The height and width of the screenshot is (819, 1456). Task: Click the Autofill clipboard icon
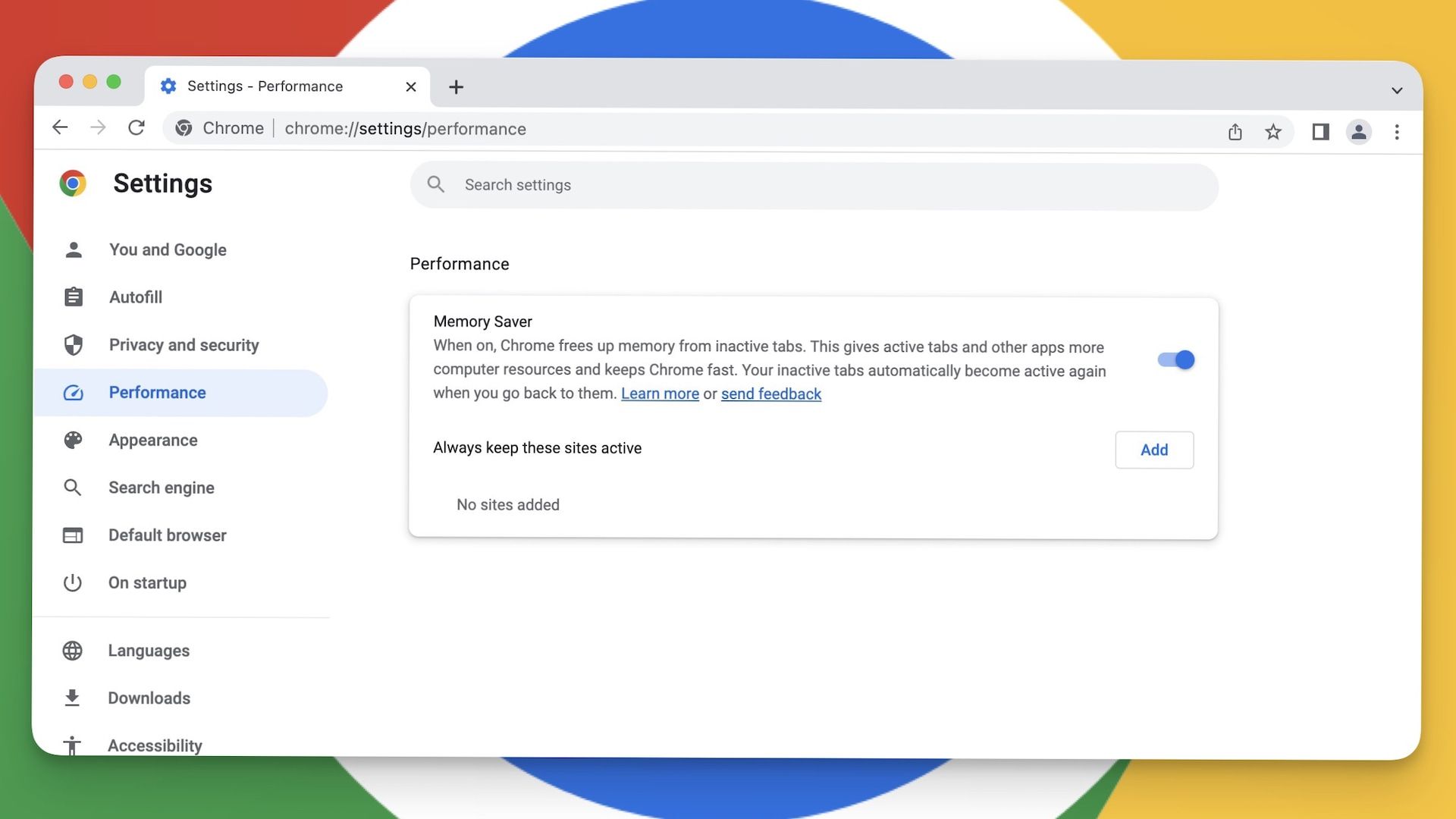point(73,297)
